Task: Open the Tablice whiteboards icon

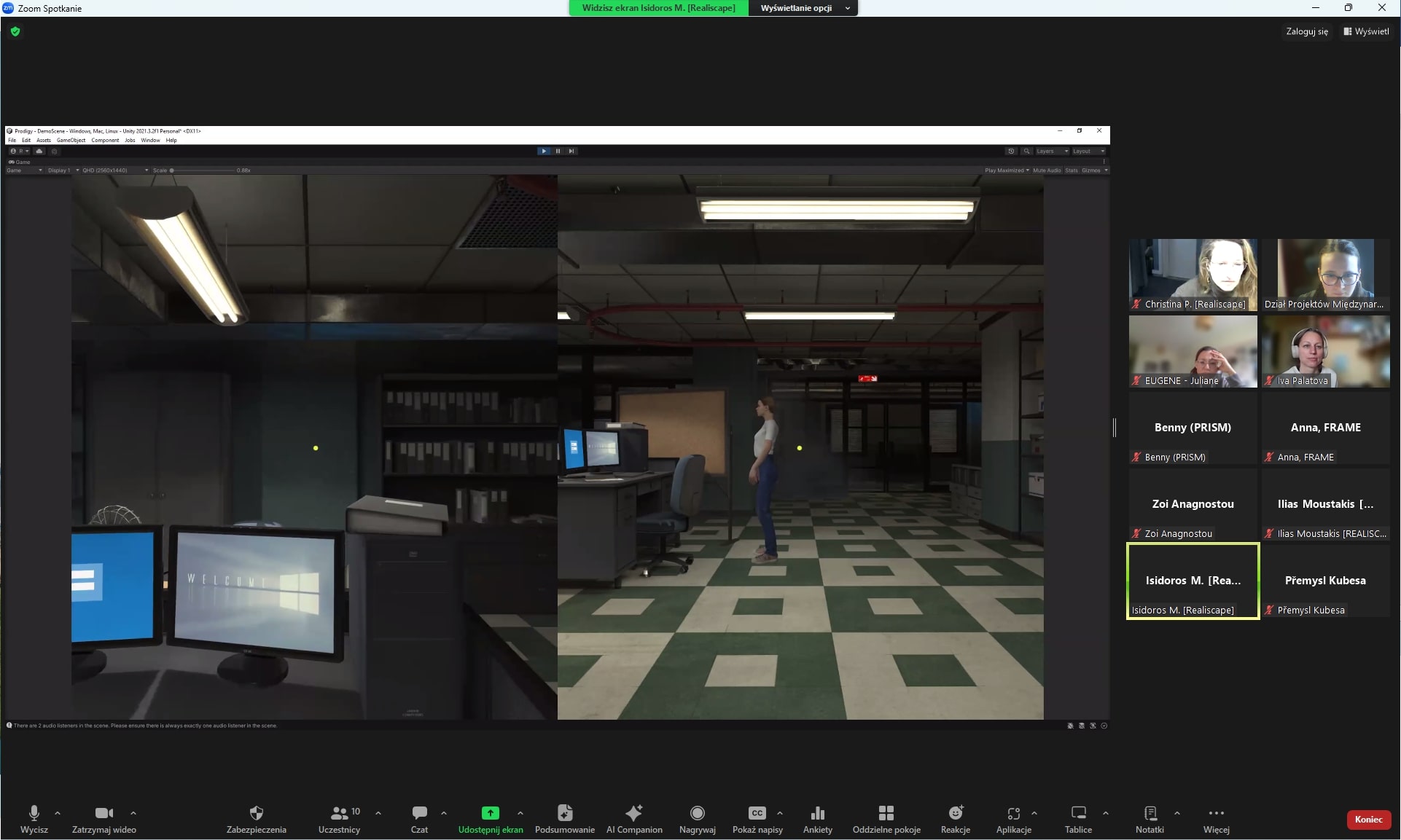Action: point(1078,813)
